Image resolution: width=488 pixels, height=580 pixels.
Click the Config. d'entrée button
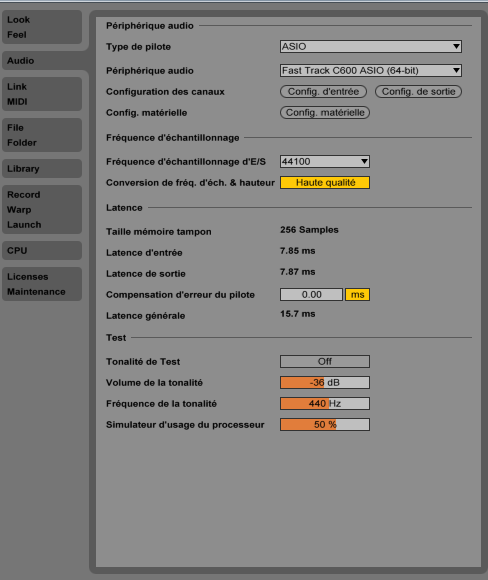pyautogui.click(x=323, y=92)
